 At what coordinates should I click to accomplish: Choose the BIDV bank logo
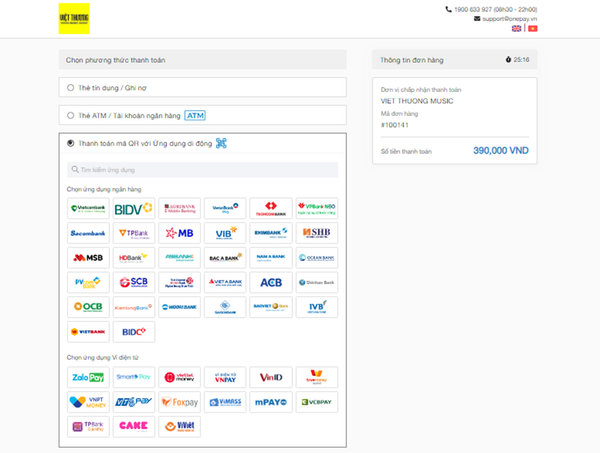click(x=134, y=208)
